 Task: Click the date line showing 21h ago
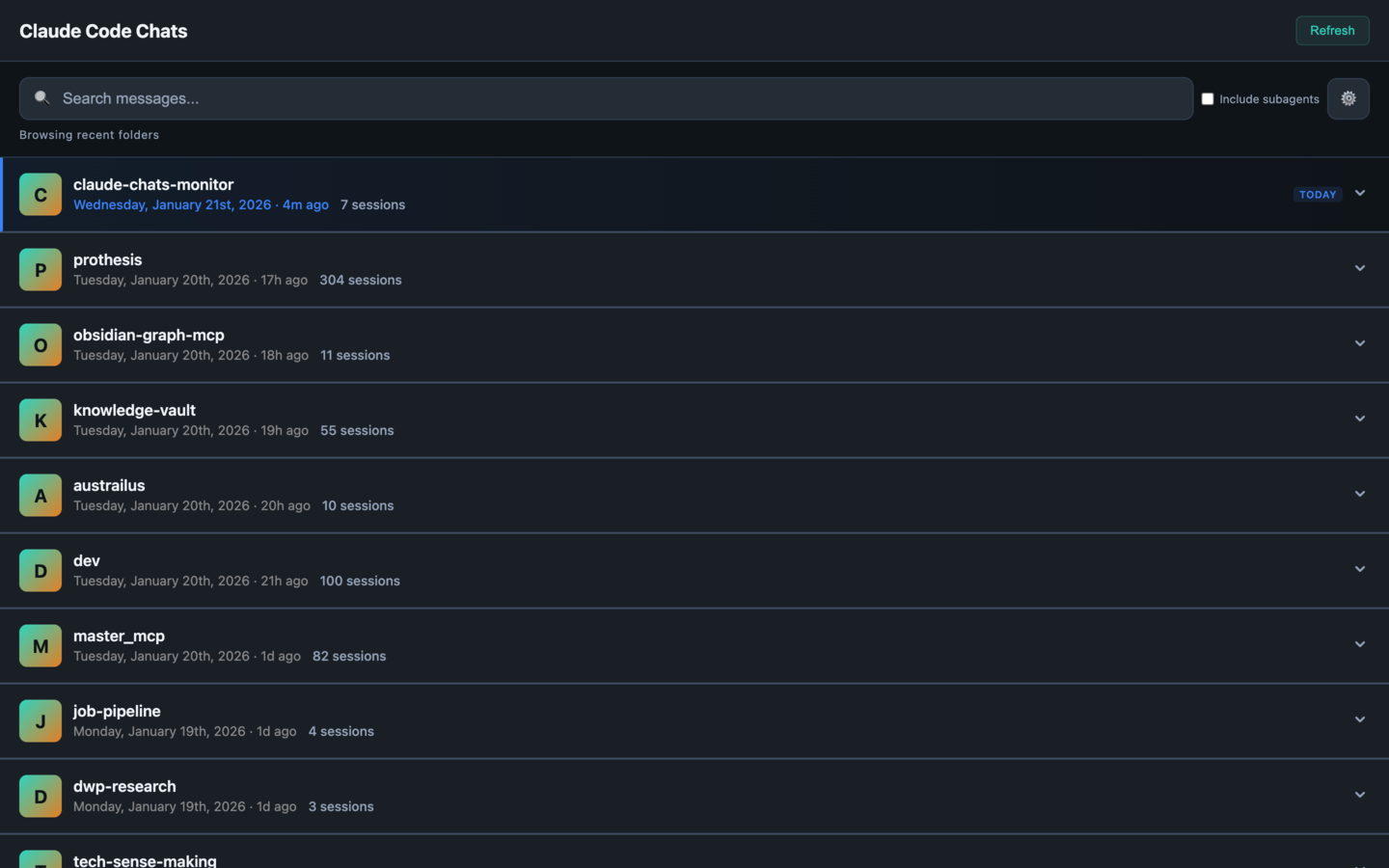point(190,581)
